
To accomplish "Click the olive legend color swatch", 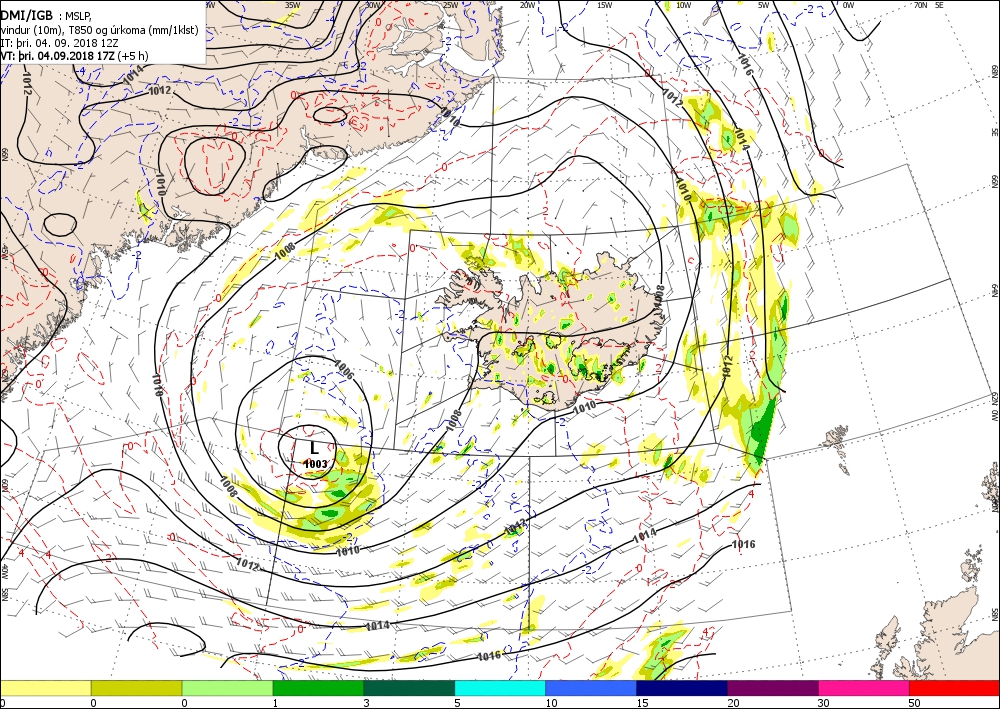I will (x=136, y=687).
